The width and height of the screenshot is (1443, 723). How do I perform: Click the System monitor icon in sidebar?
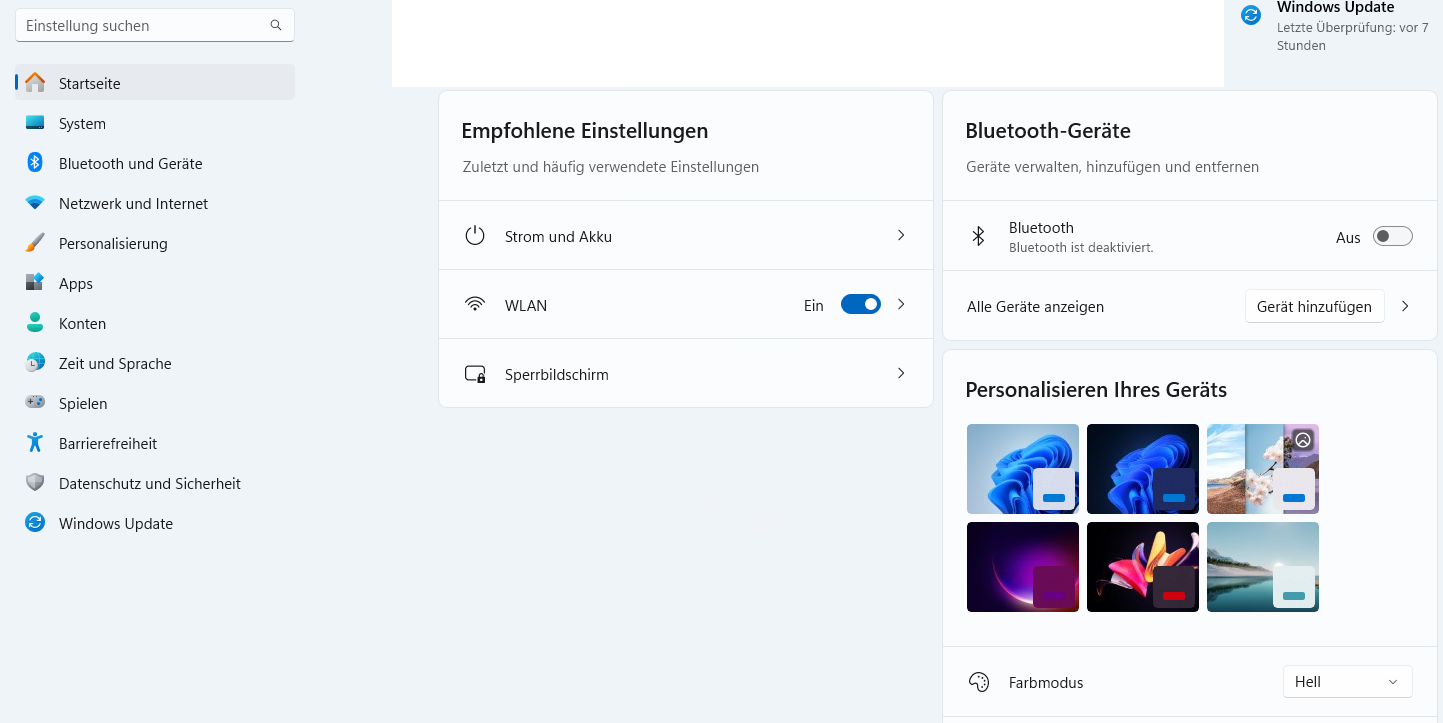click(35, 123)
